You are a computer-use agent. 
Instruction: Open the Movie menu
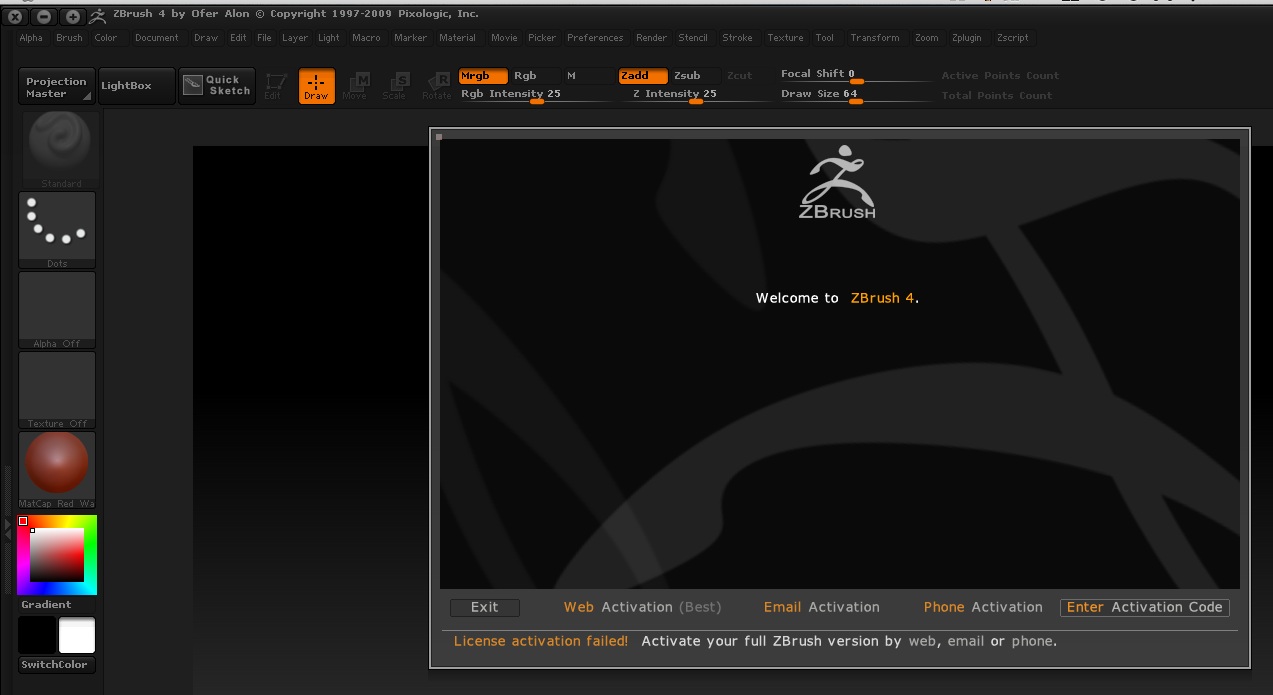point(504,38)
